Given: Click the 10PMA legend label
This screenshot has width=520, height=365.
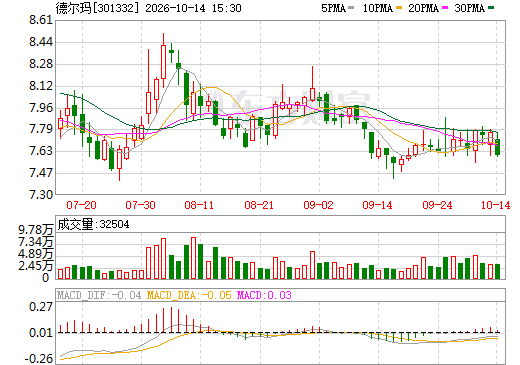Looking at the screenshot, I should tap(378, 8).
